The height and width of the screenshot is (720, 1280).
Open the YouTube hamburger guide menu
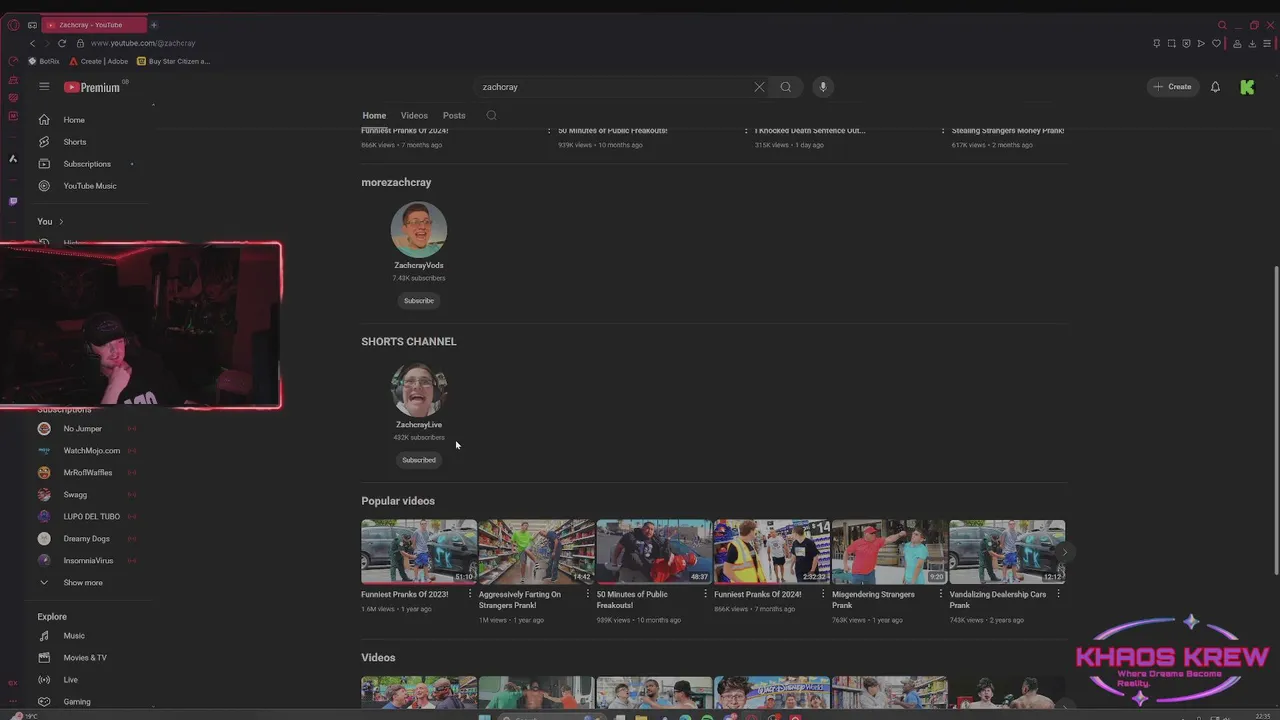(x=44, y=87)
